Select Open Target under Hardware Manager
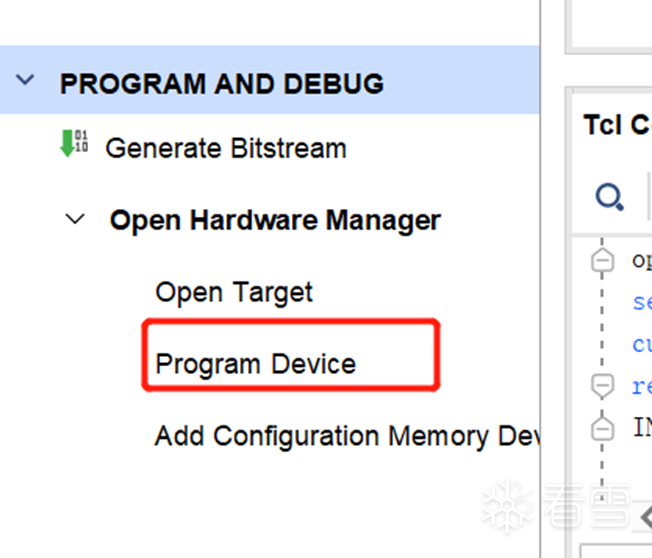652x558 pixels. click(234, 292)
